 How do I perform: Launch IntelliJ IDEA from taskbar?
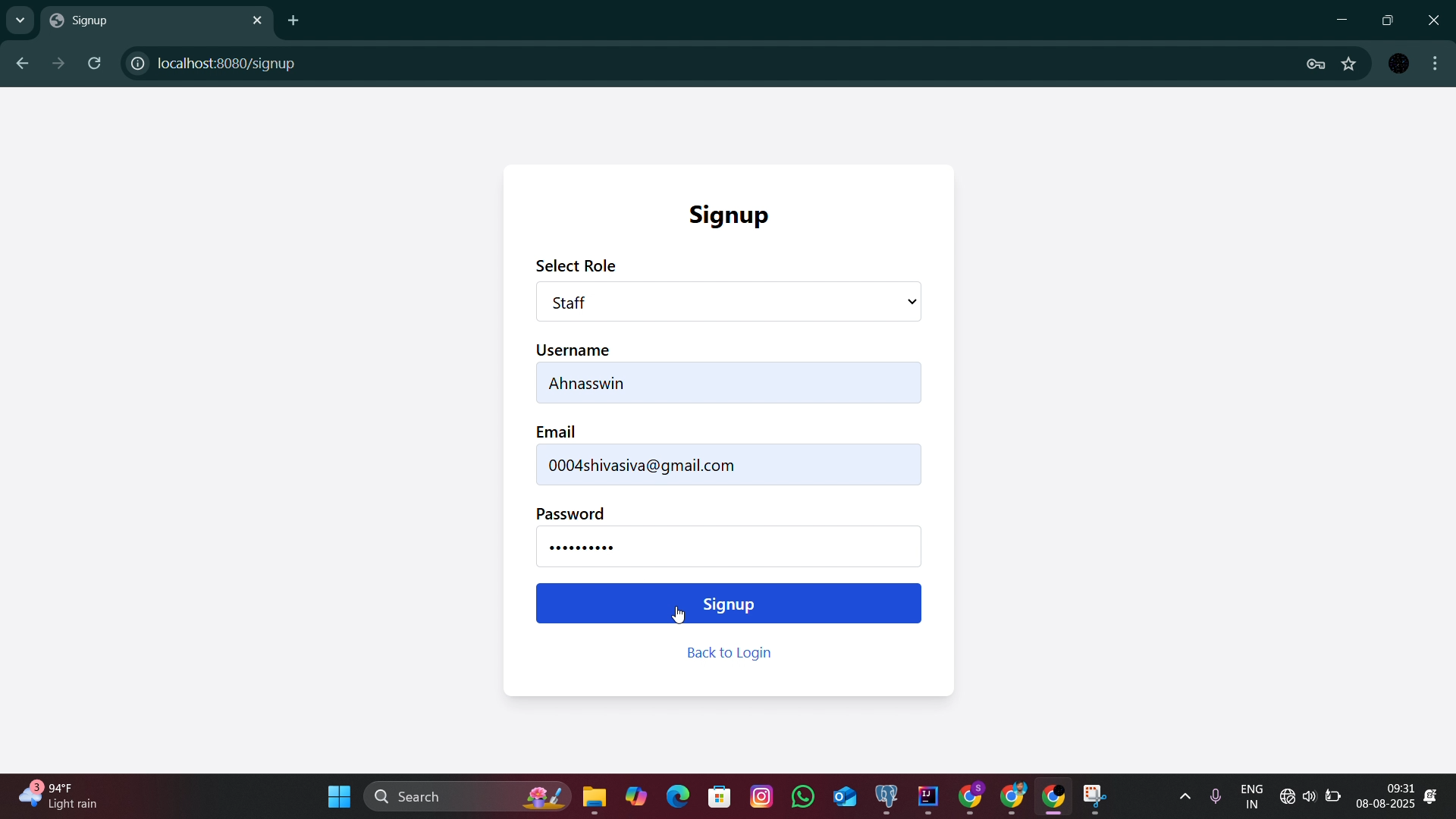coord(928,796)
